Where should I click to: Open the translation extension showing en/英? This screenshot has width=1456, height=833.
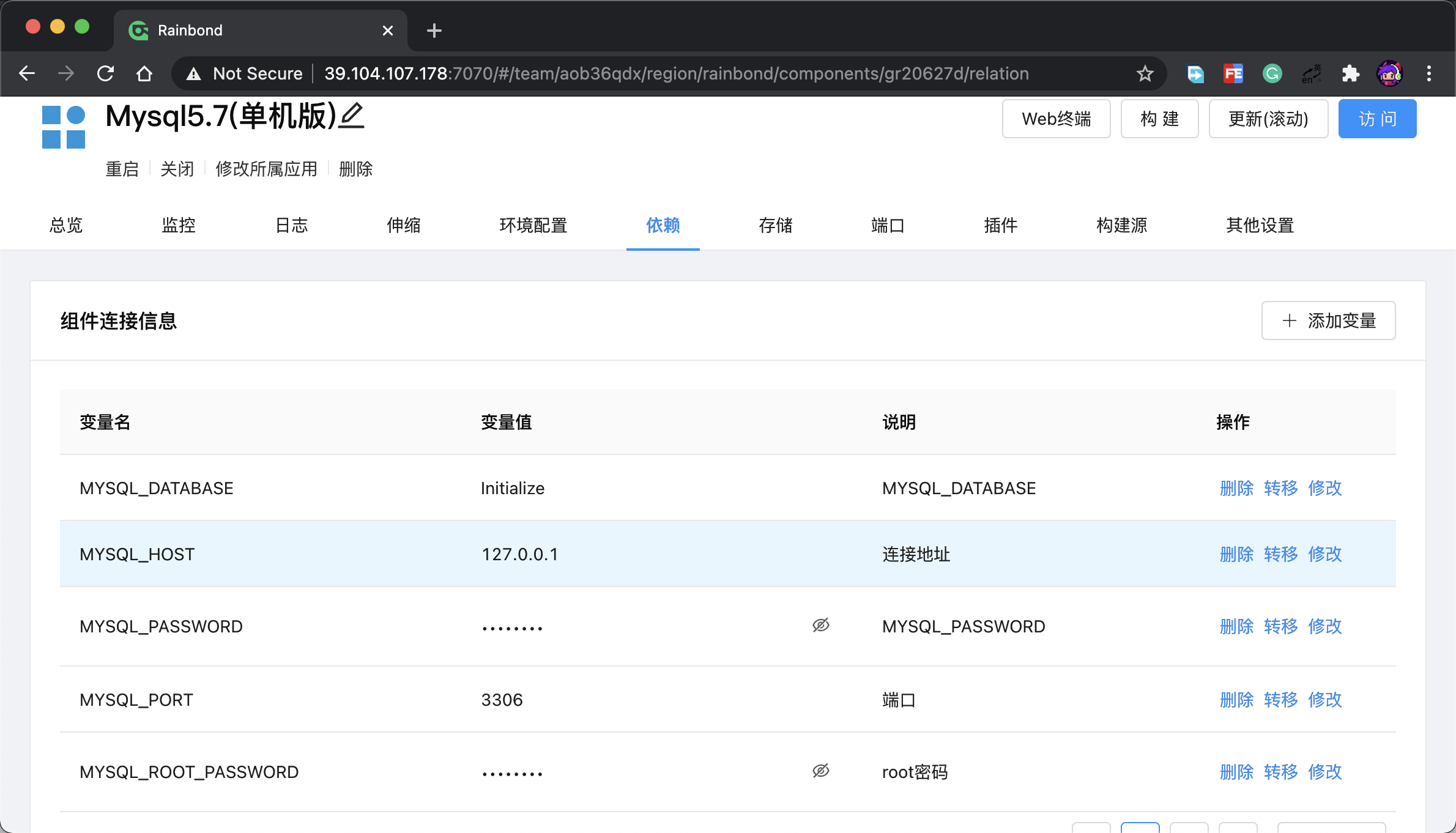(x=1311, y=73)
